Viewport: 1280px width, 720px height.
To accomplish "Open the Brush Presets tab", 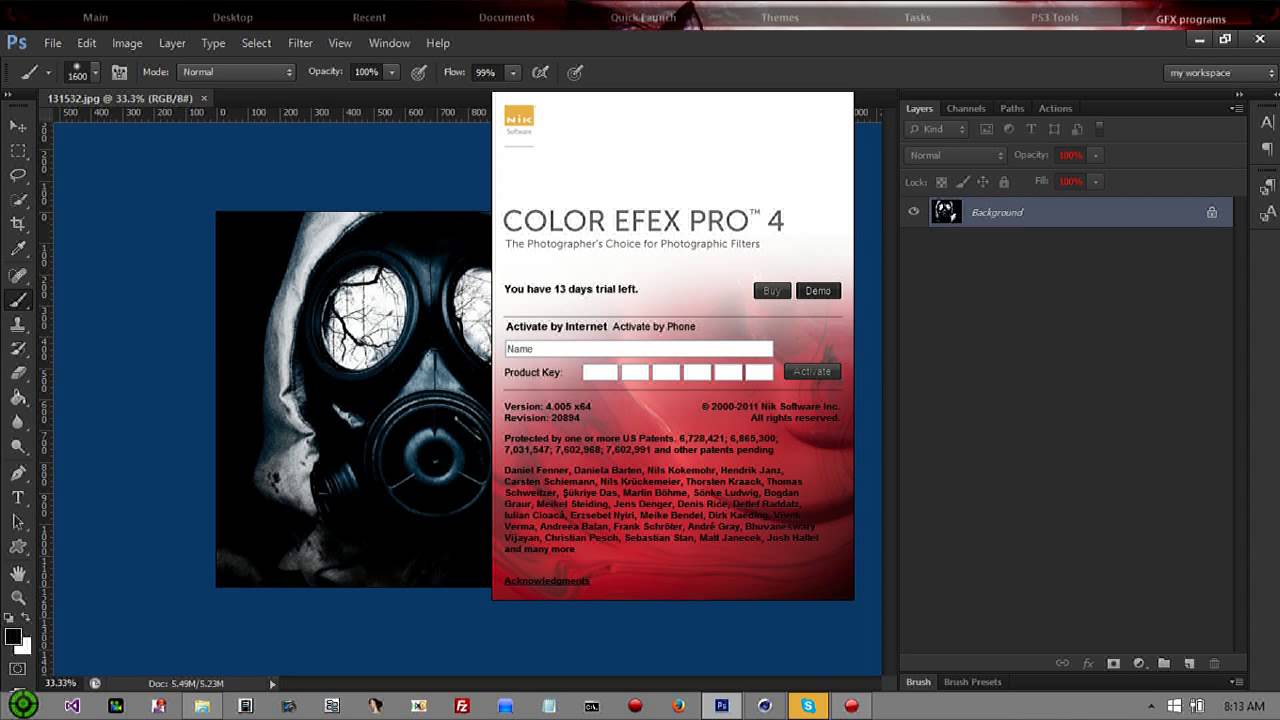I will [972, 682].
